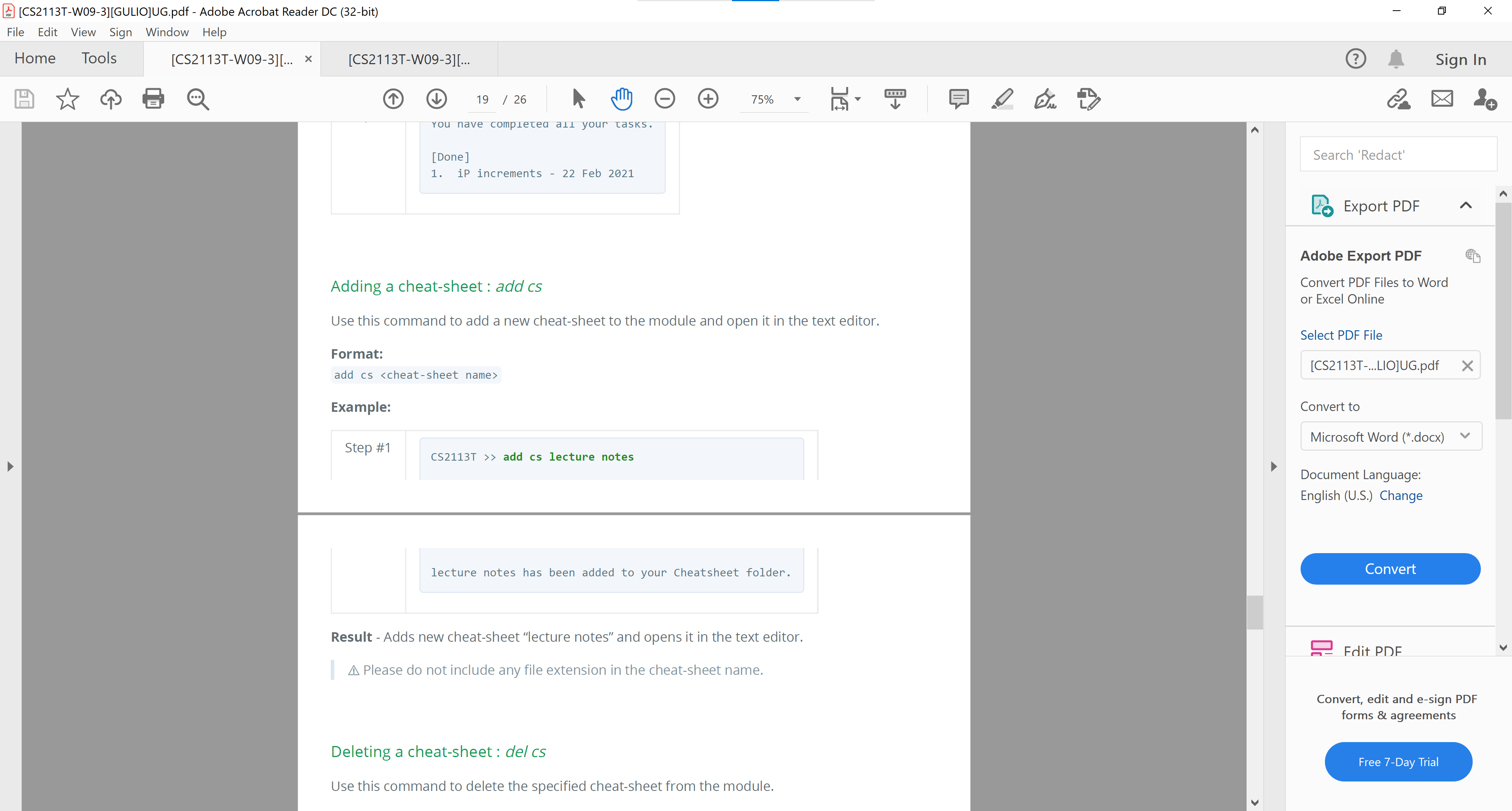Go to previous page arrow
Image resolution: width=1512 pixels, height=811 pixels.
(393, 98)
